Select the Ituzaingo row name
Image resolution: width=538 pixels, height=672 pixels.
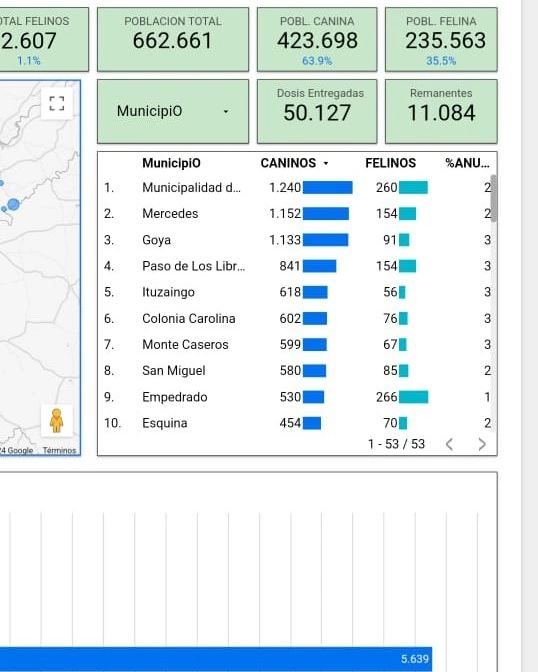[x=168, y=292]
